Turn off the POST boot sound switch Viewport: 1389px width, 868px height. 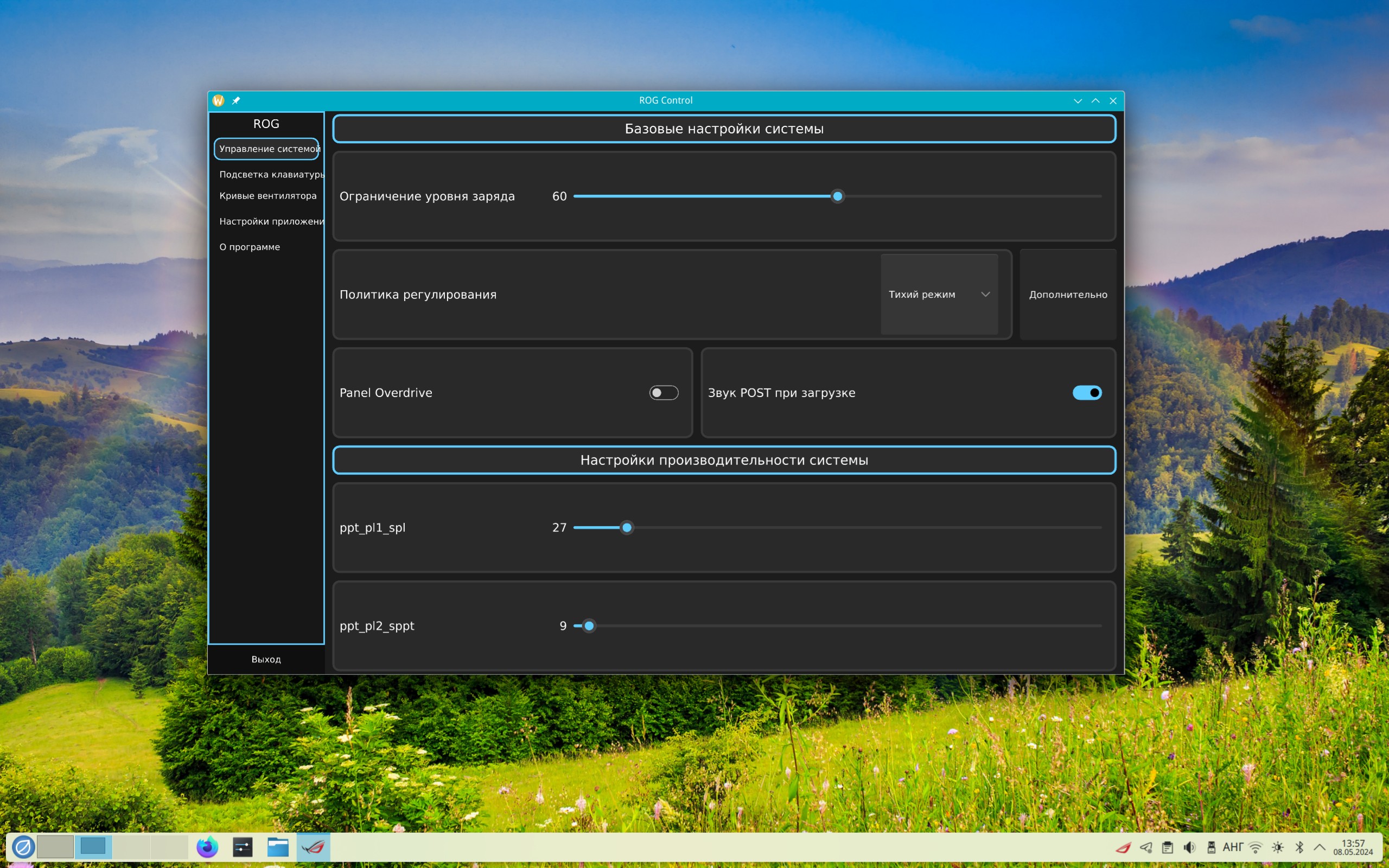[x=1087, y=393]
